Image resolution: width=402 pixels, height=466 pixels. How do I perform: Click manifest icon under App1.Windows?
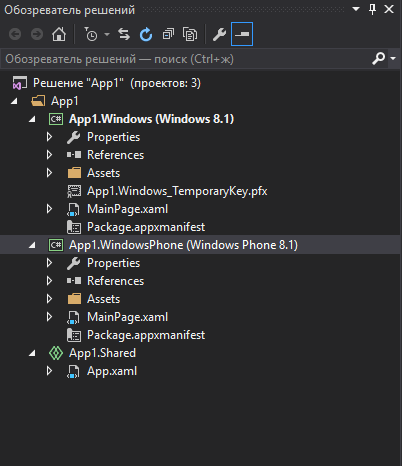pos(74,227)
